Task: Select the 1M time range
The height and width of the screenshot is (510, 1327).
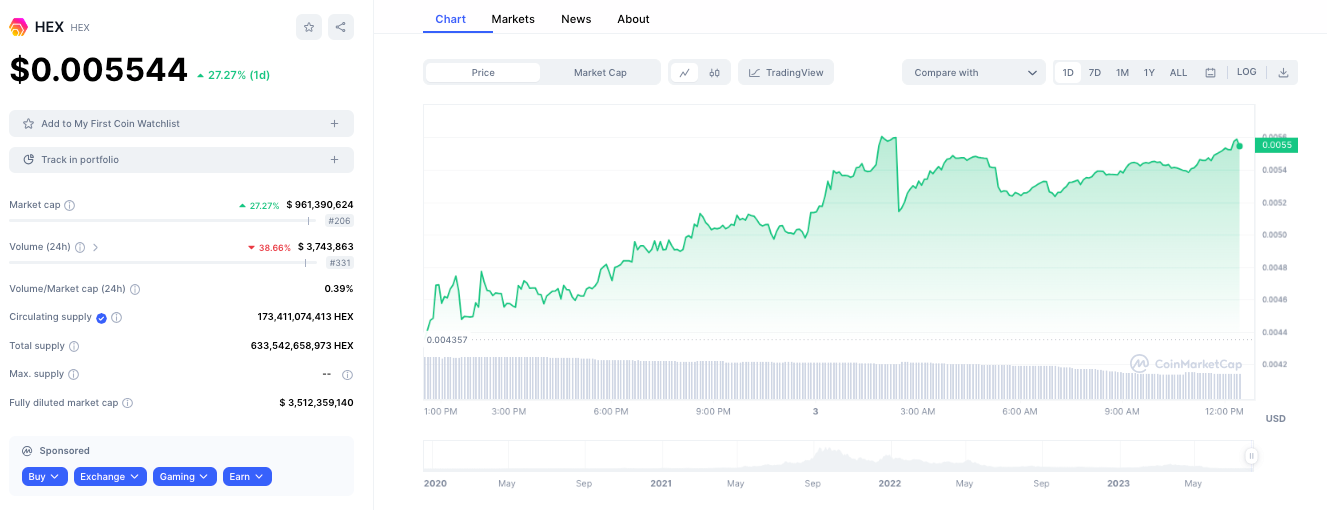Action: coord(1122,73)
